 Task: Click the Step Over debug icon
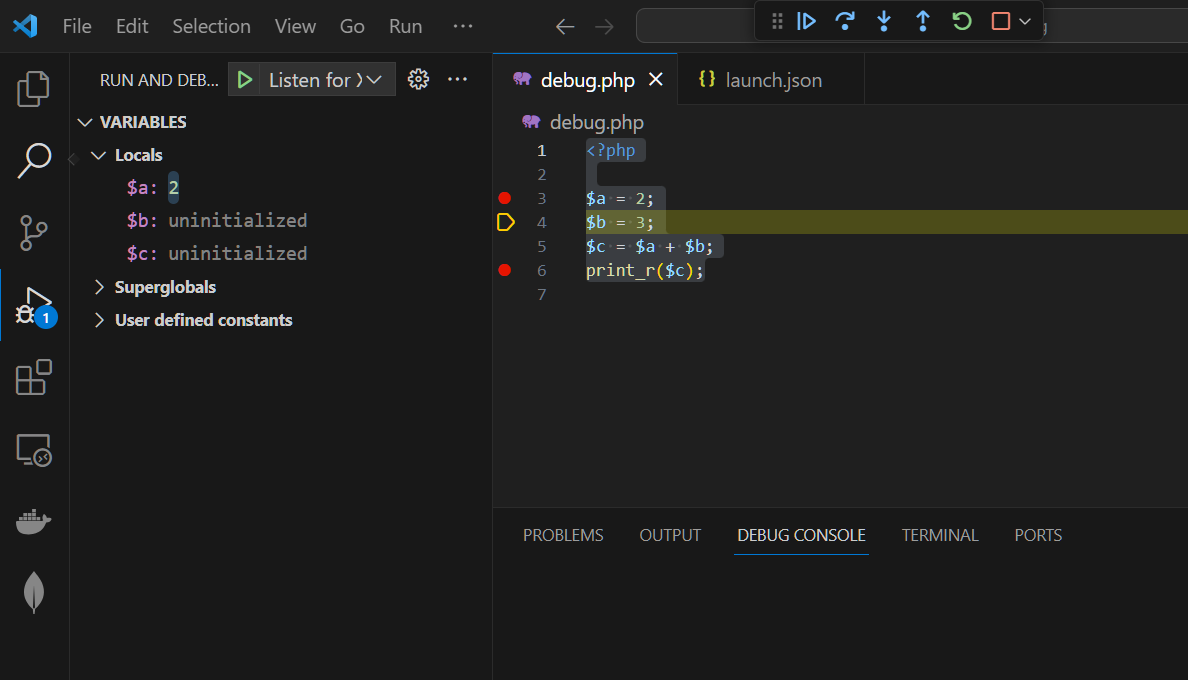click(x=845, y=21)
